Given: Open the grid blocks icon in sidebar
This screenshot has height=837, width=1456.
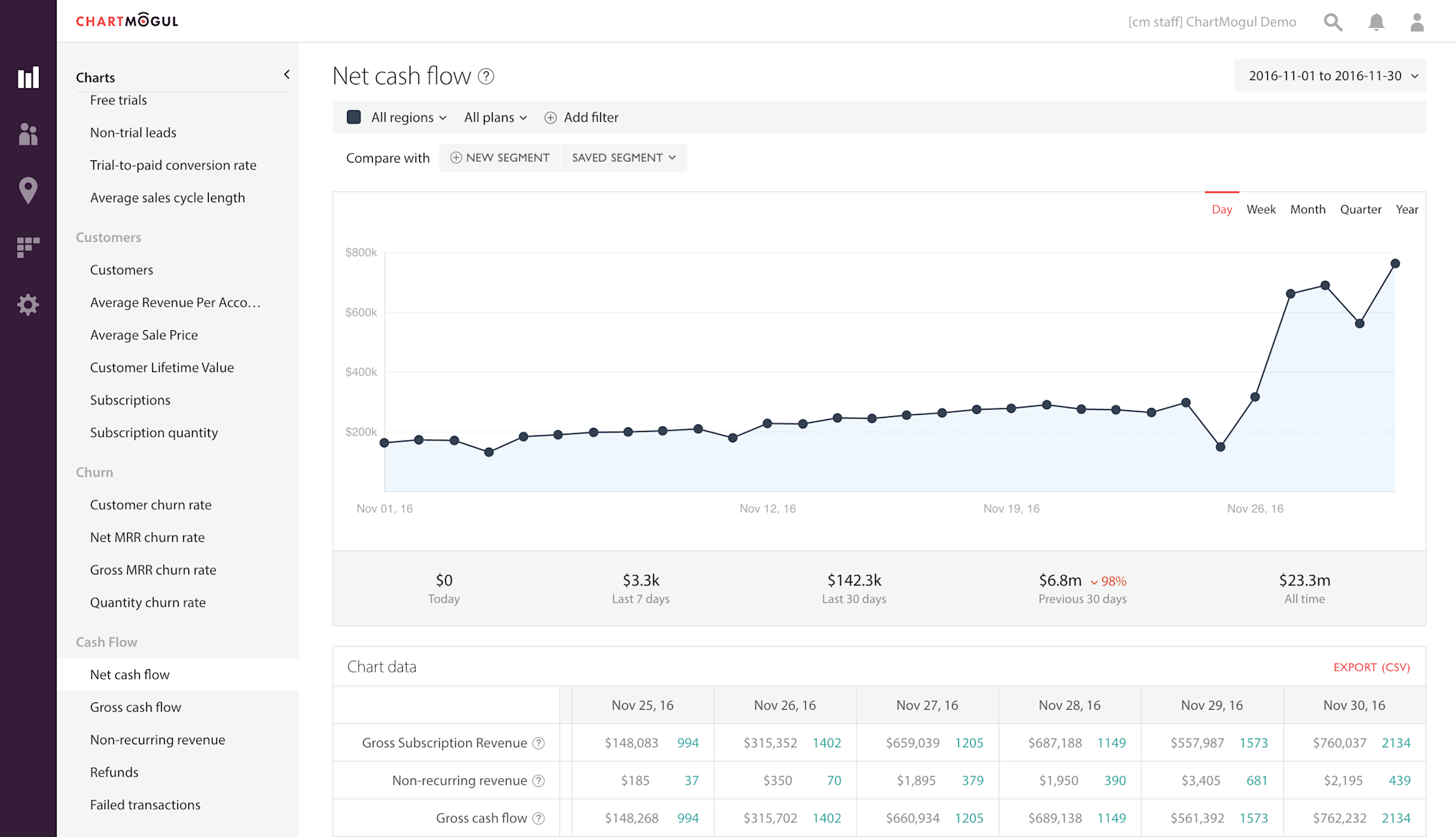Looking at the screenshot, I should (x=28, y=247).
